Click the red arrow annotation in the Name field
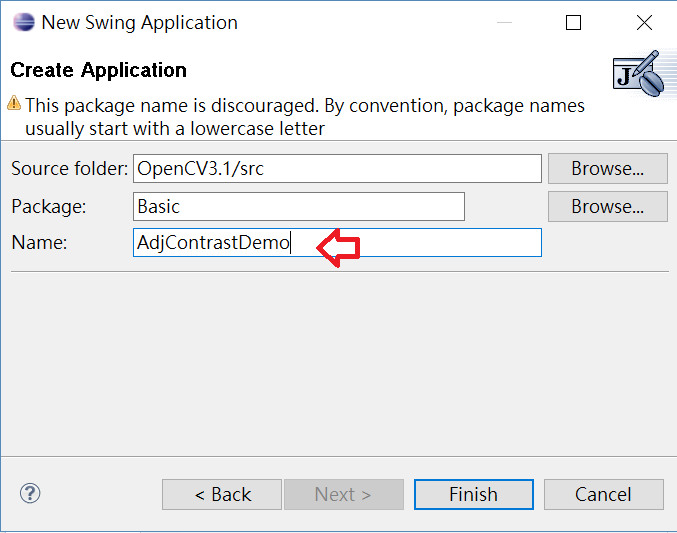This screenshot has height=533, width=677. coord(338,248)
